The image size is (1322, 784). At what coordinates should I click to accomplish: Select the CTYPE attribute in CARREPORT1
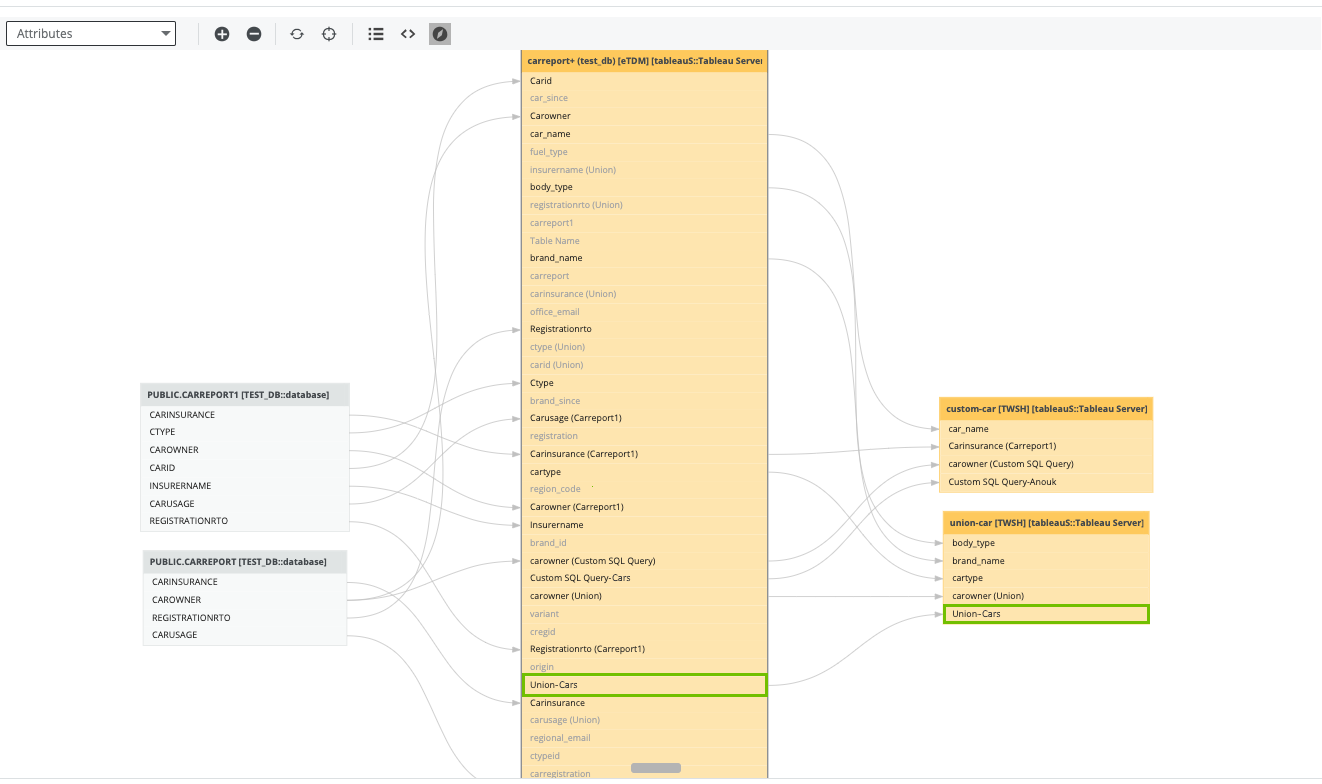point(245,432)
